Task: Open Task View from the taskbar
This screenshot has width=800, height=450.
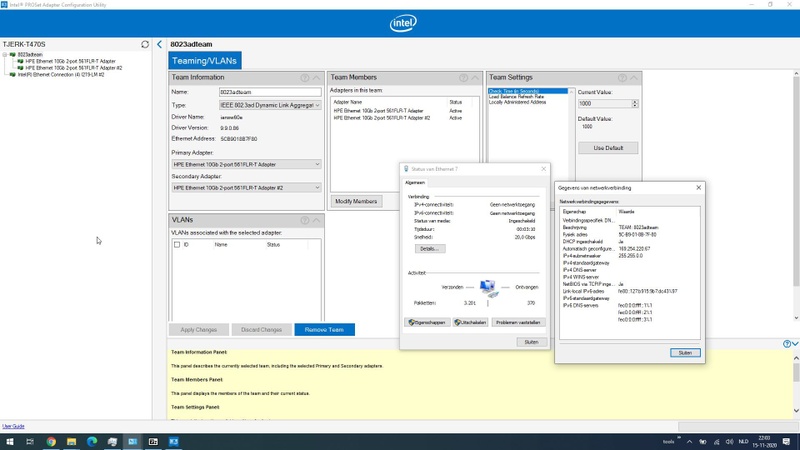Action: pyautogui.click(x=30, y=442)
